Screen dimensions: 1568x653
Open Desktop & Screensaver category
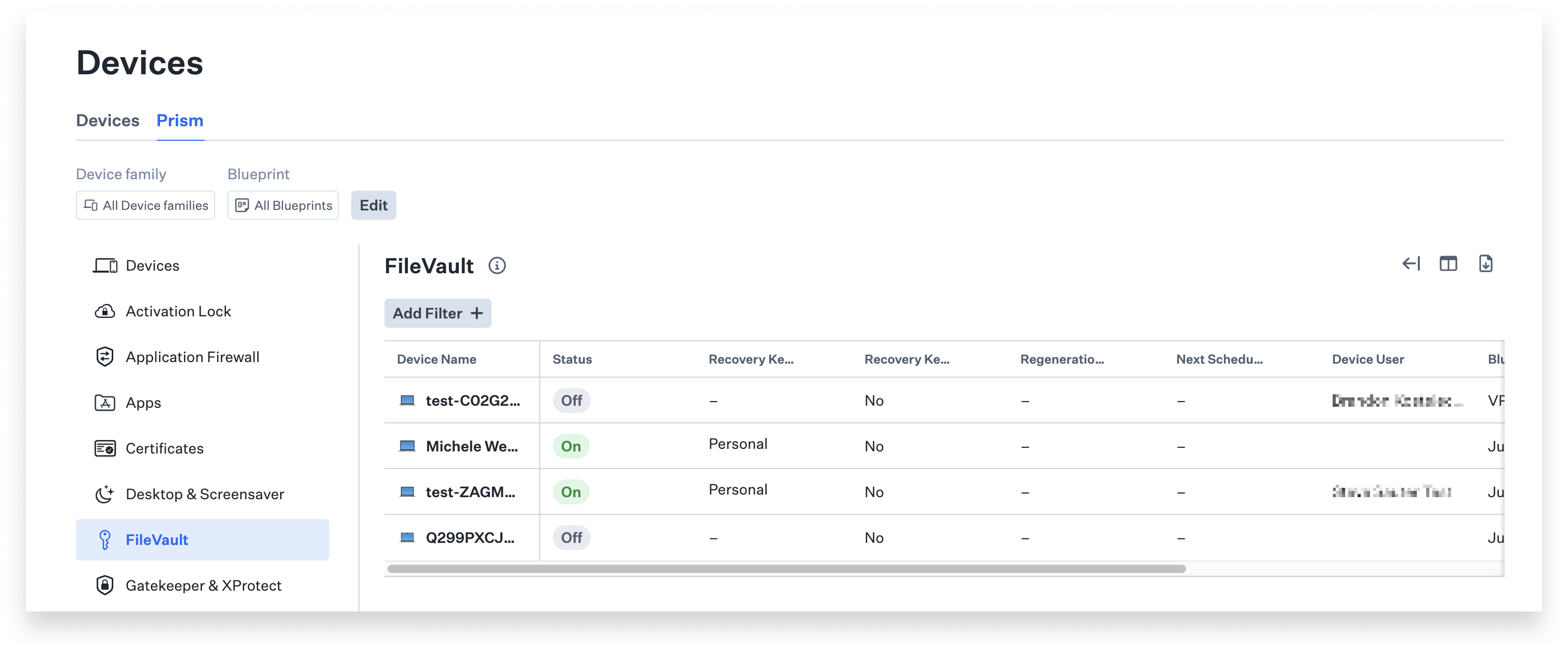(x=205, y=494)
